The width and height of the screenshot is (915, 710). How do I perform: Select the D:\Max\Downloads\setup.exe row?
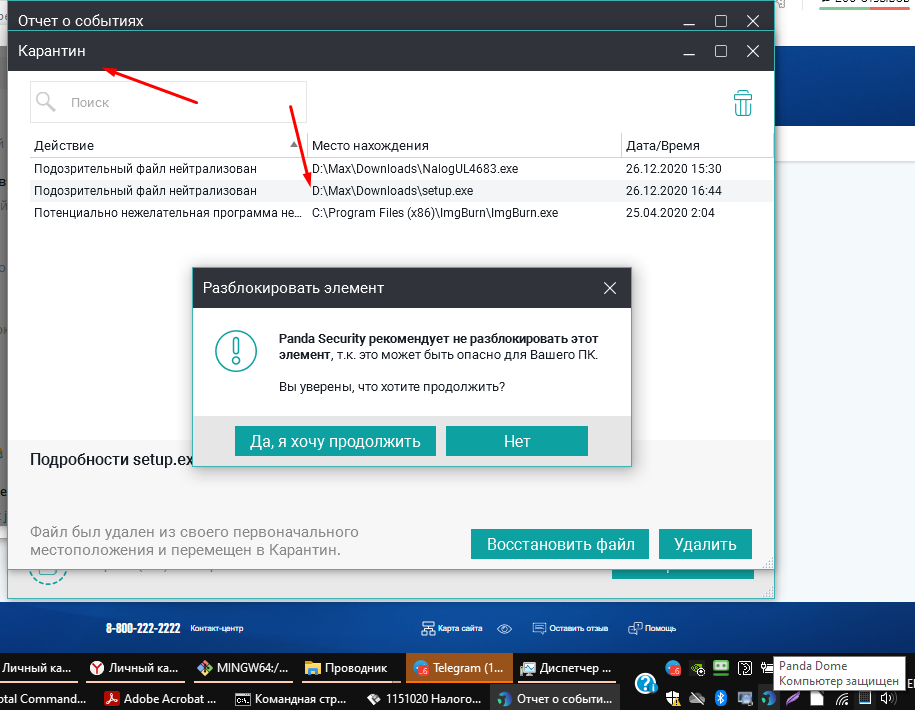[x=401, y=191]
